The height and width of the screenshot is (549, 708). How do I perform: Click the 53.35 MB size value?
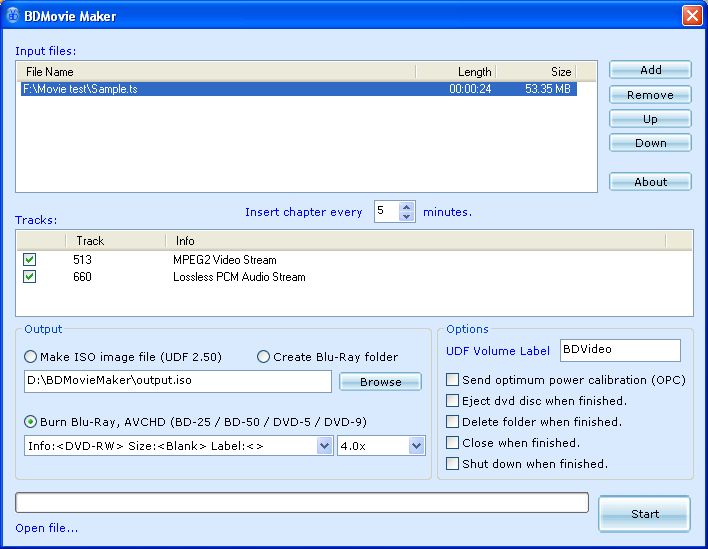point(547,89)
